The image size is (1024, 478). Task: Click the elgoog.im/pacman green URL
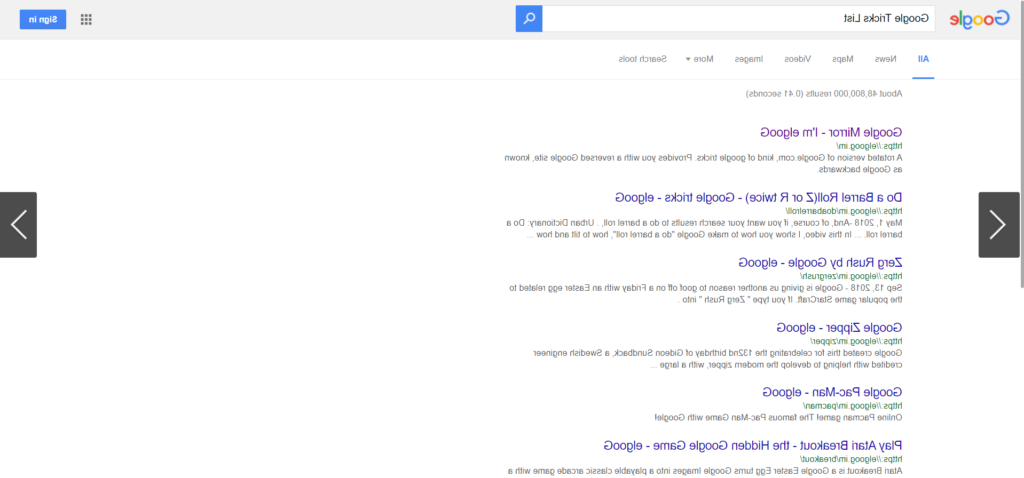(853, 406)
